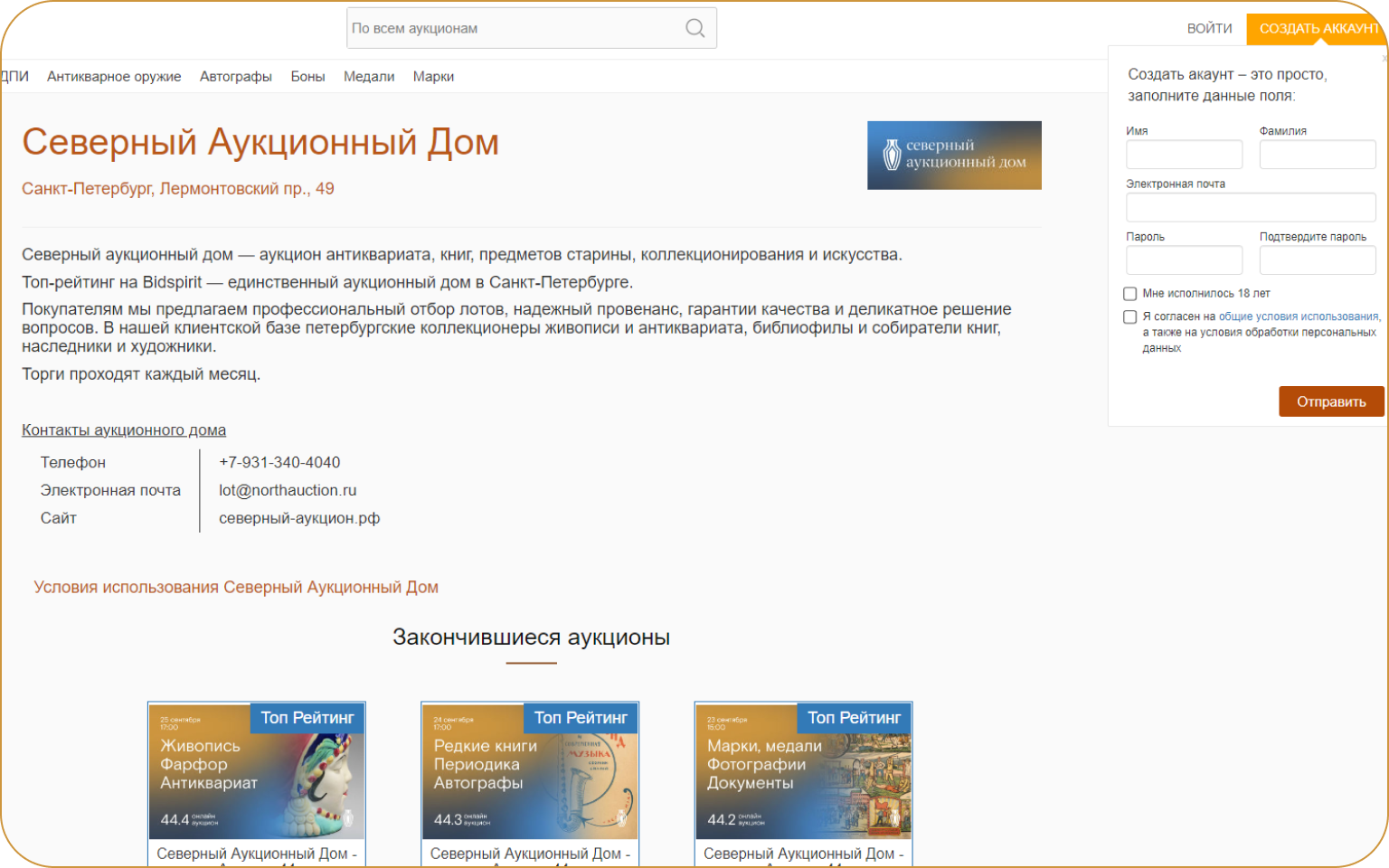Open the ВОЙТИ login link
This screenshot has height=868, width=1389.
click(x=1209, y=29)
